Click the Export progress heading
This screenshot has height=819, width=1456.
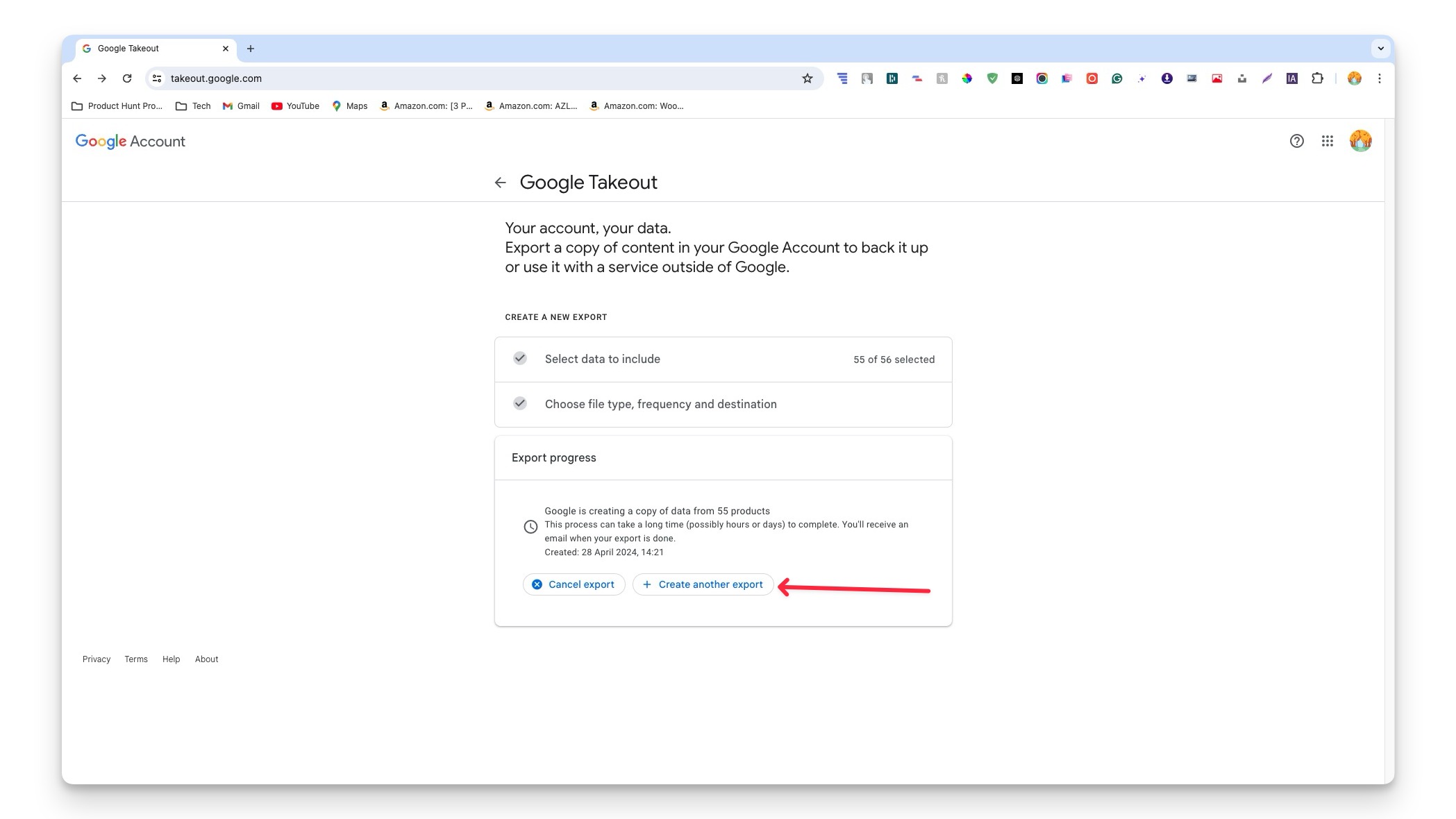[x=554, y=458]
